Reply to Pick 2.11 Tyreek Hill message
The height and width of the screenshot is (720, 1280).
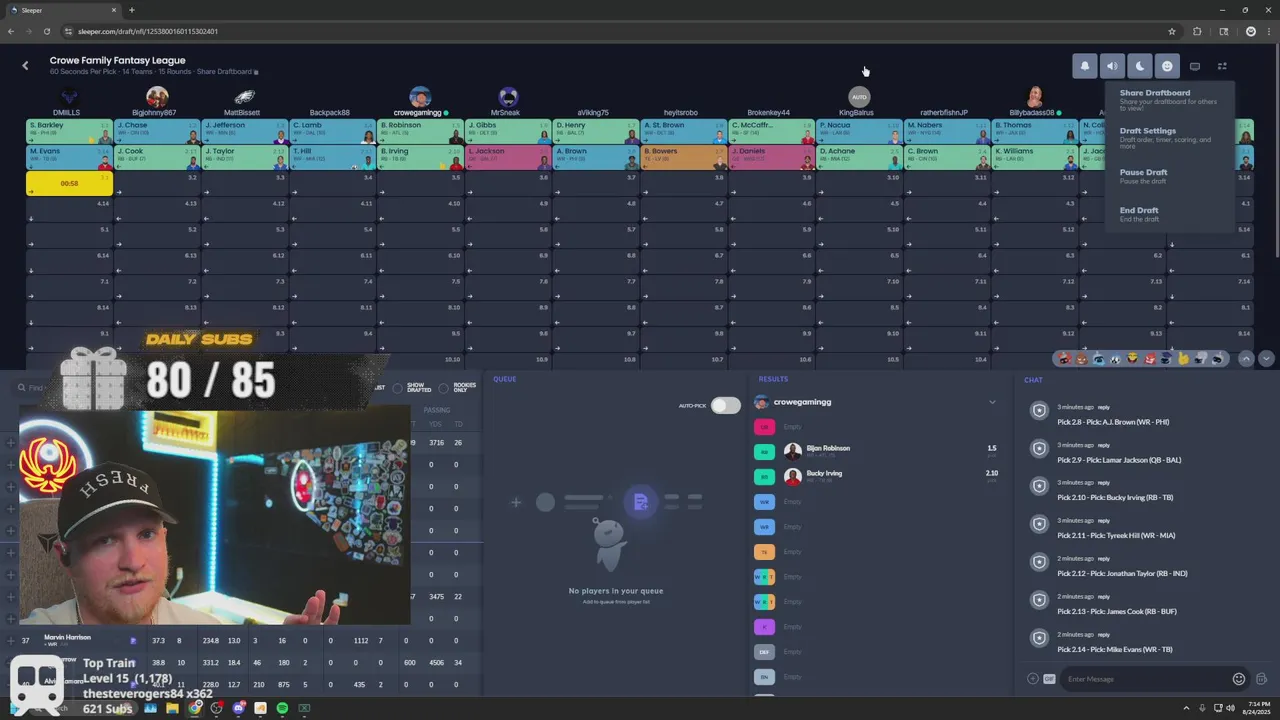1104,521
